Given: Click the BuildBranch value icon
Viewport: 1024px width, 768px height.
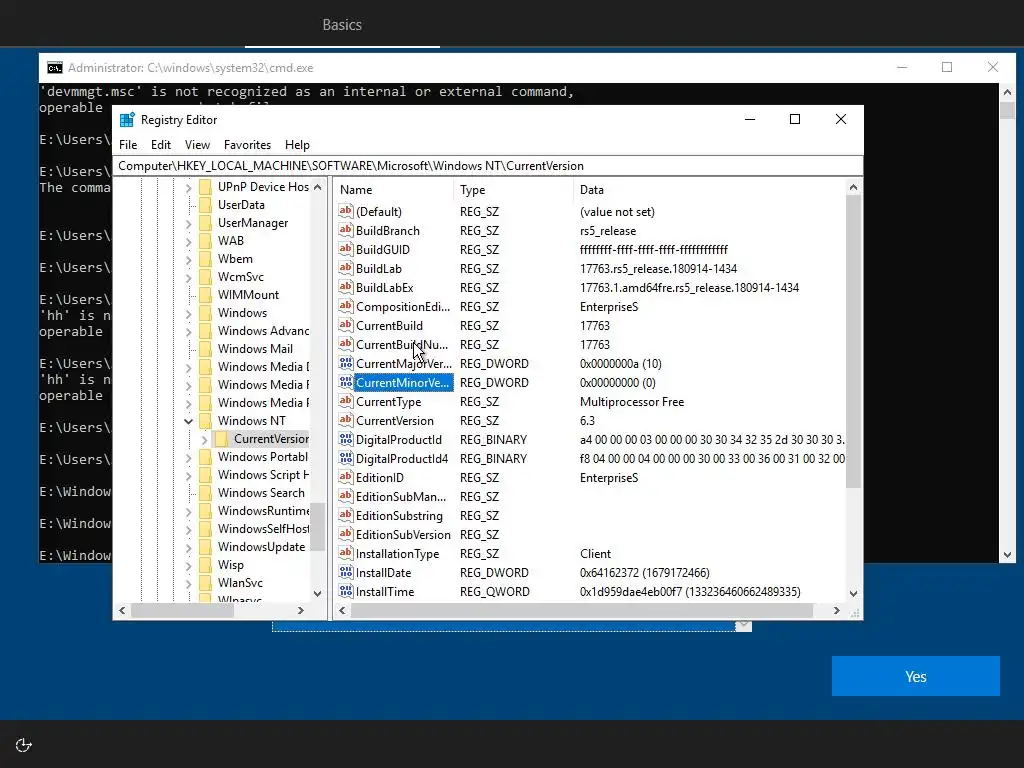Looking at the screenshot, I should [x=345, y=230].
